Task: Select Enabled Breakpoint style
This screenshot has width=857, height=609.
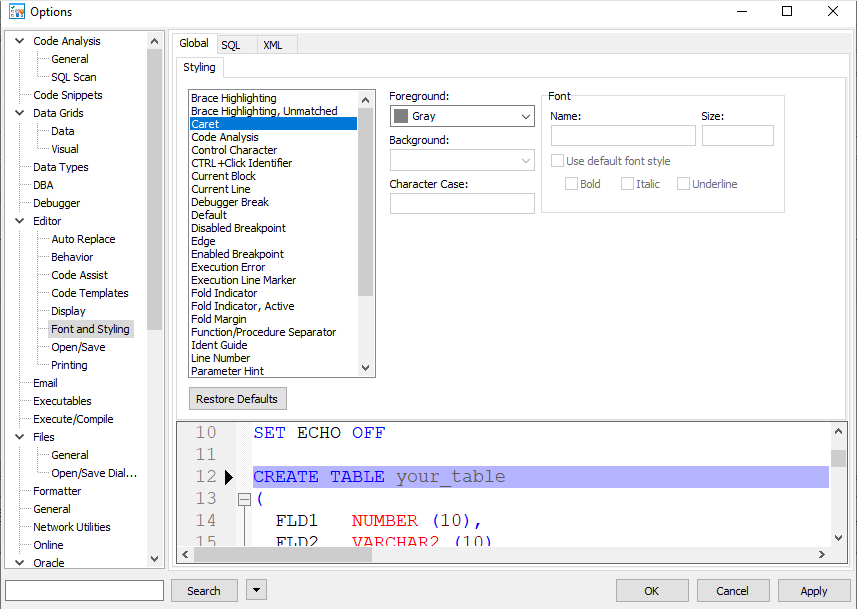Action: click(x=273, y=254)
